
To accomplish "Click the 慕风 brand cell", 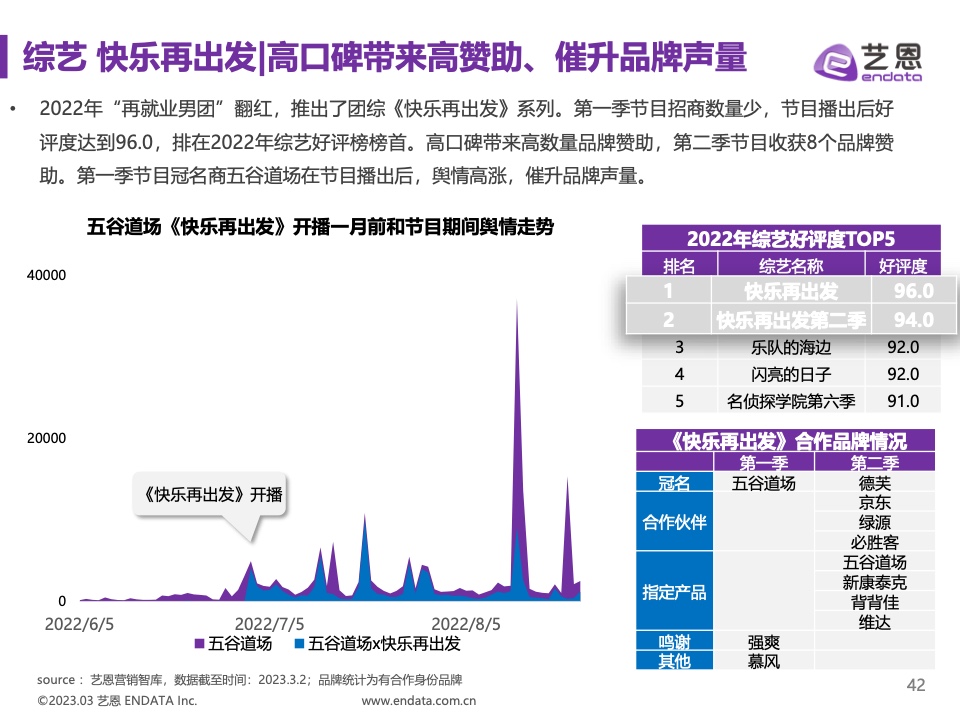I will pyautogui.click(x=763, y=661).
